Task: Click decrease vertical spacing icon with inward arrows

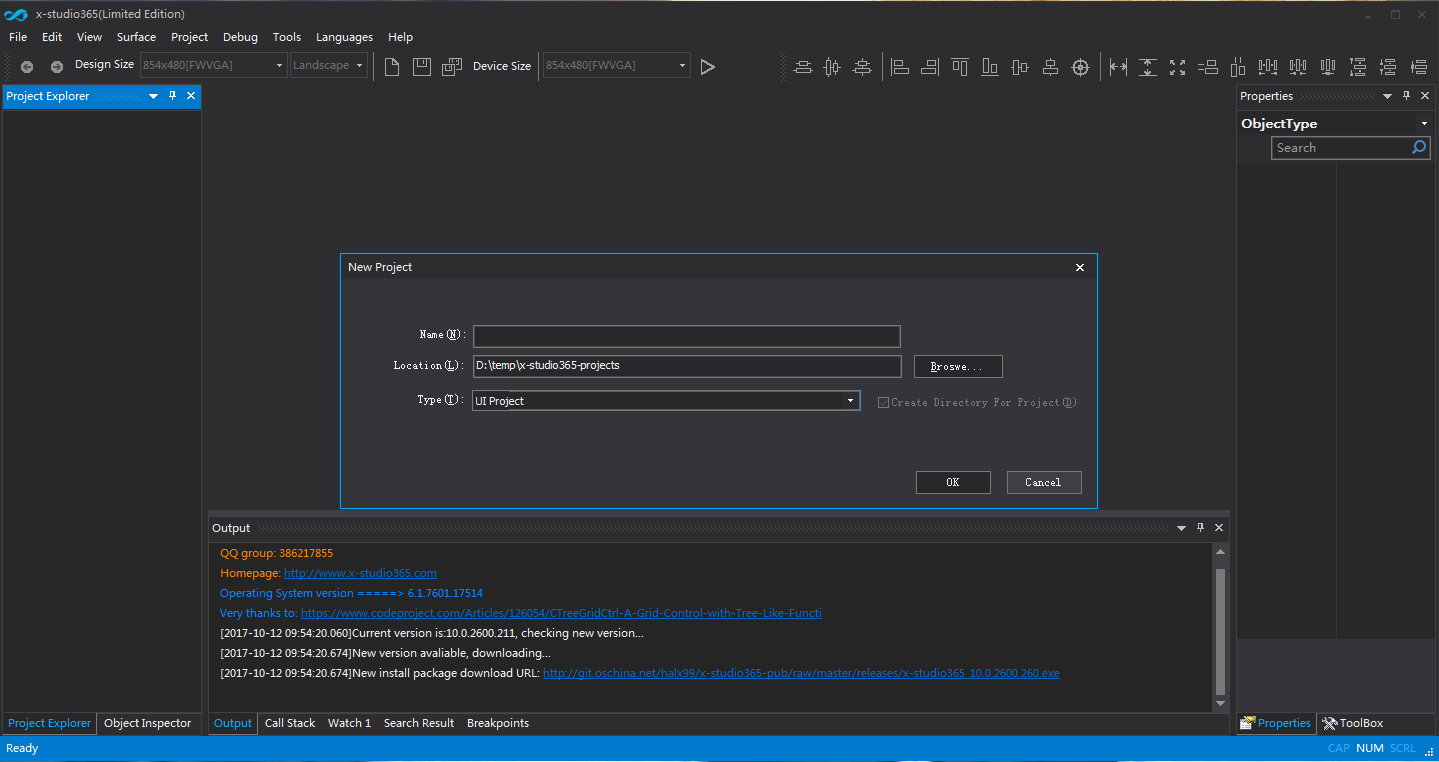Action: (x=1388, y=67)
